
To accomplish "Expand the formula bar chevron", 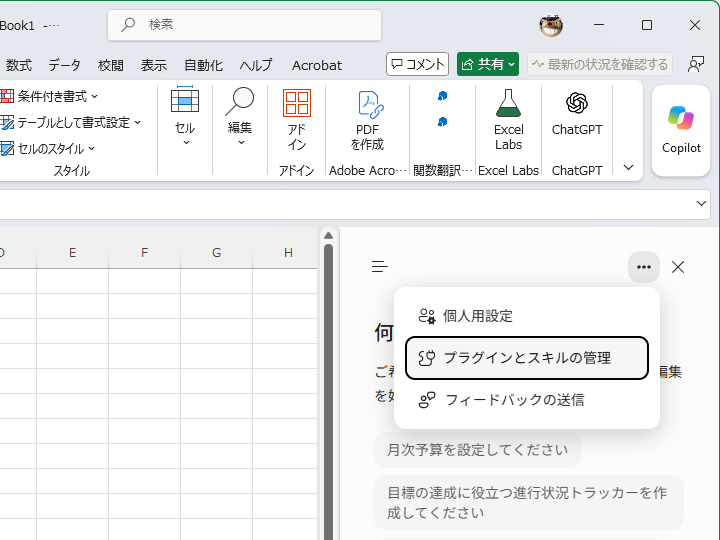I will (x=701, y=203).
